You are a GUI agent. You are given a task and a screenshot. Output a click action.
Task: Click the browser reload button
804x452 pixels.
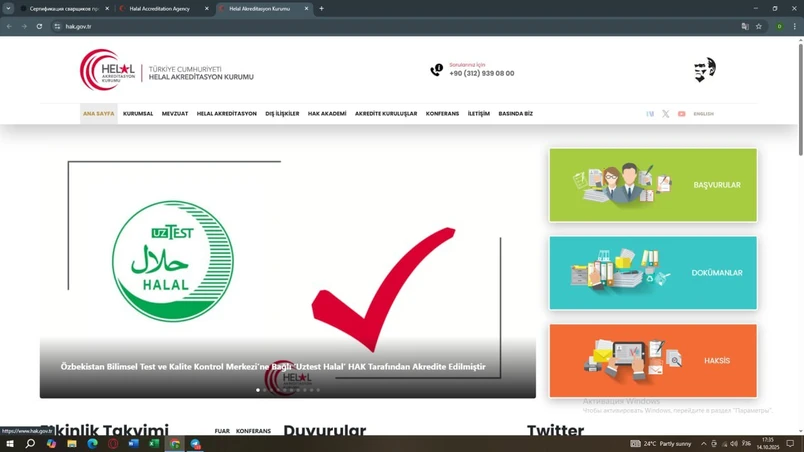(x=39, y=26)
